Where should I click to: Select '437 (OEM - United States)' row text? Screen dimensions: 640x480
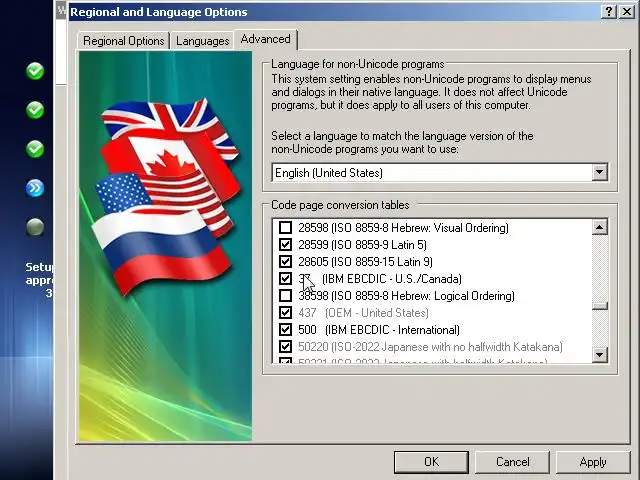363,313
